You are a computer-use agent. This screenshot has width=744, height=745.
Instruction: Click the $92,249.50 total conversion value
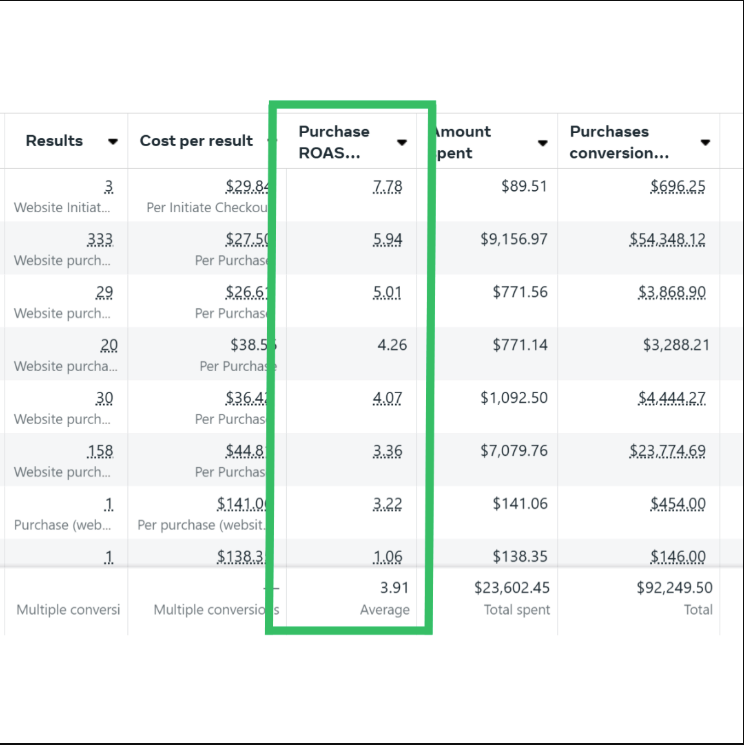click(x=674, y=588)
